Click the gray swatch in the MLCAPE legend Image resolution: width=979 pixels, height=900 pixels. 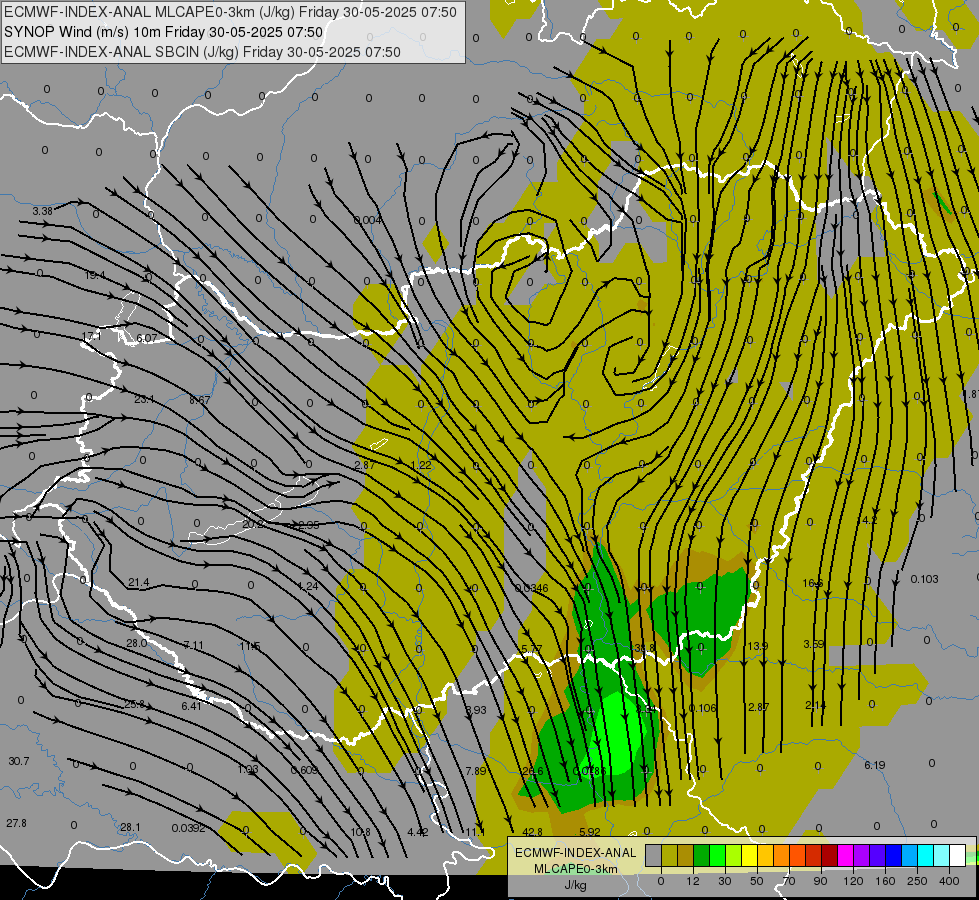[653, 855]
